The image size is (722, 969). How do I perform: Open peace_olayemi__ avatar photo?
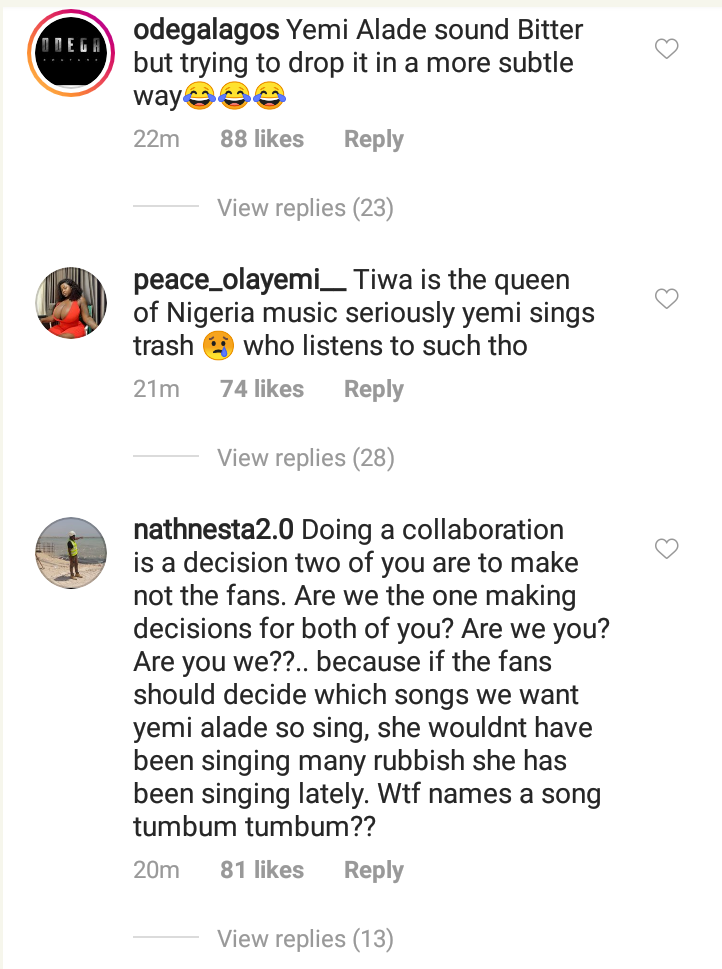coord(71,302)
